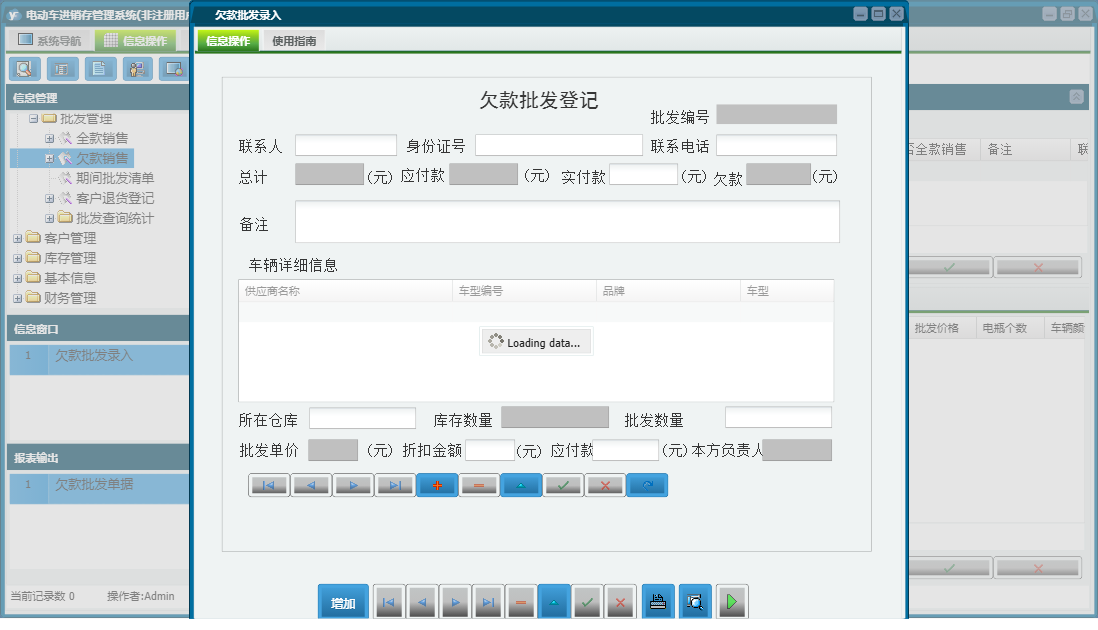The image size is (1098, 630).
Task: Expand the 全款销售 tree node
Action: point(49,139)
